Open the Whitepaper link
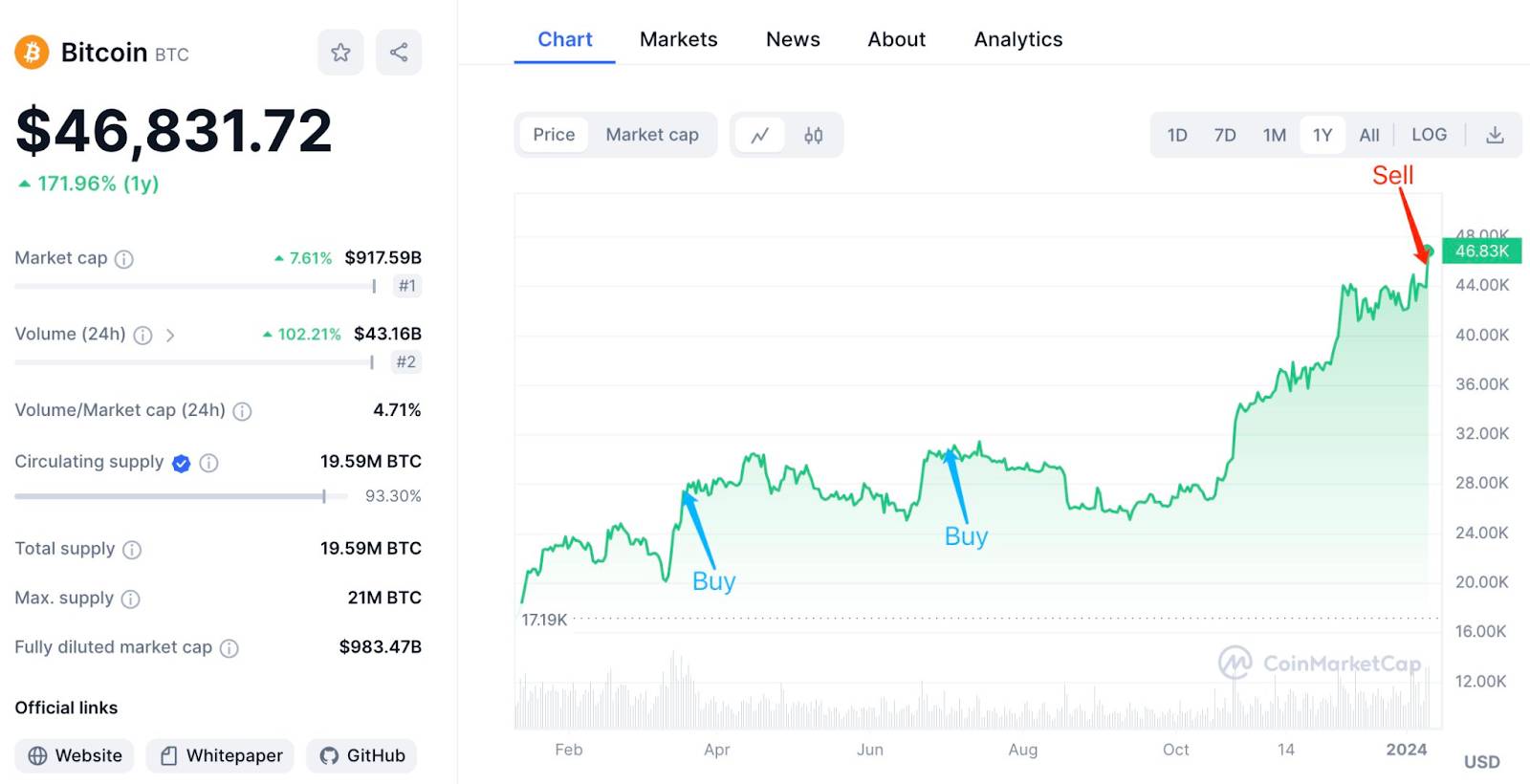1530x784 pixels. (x=221, y=755)
